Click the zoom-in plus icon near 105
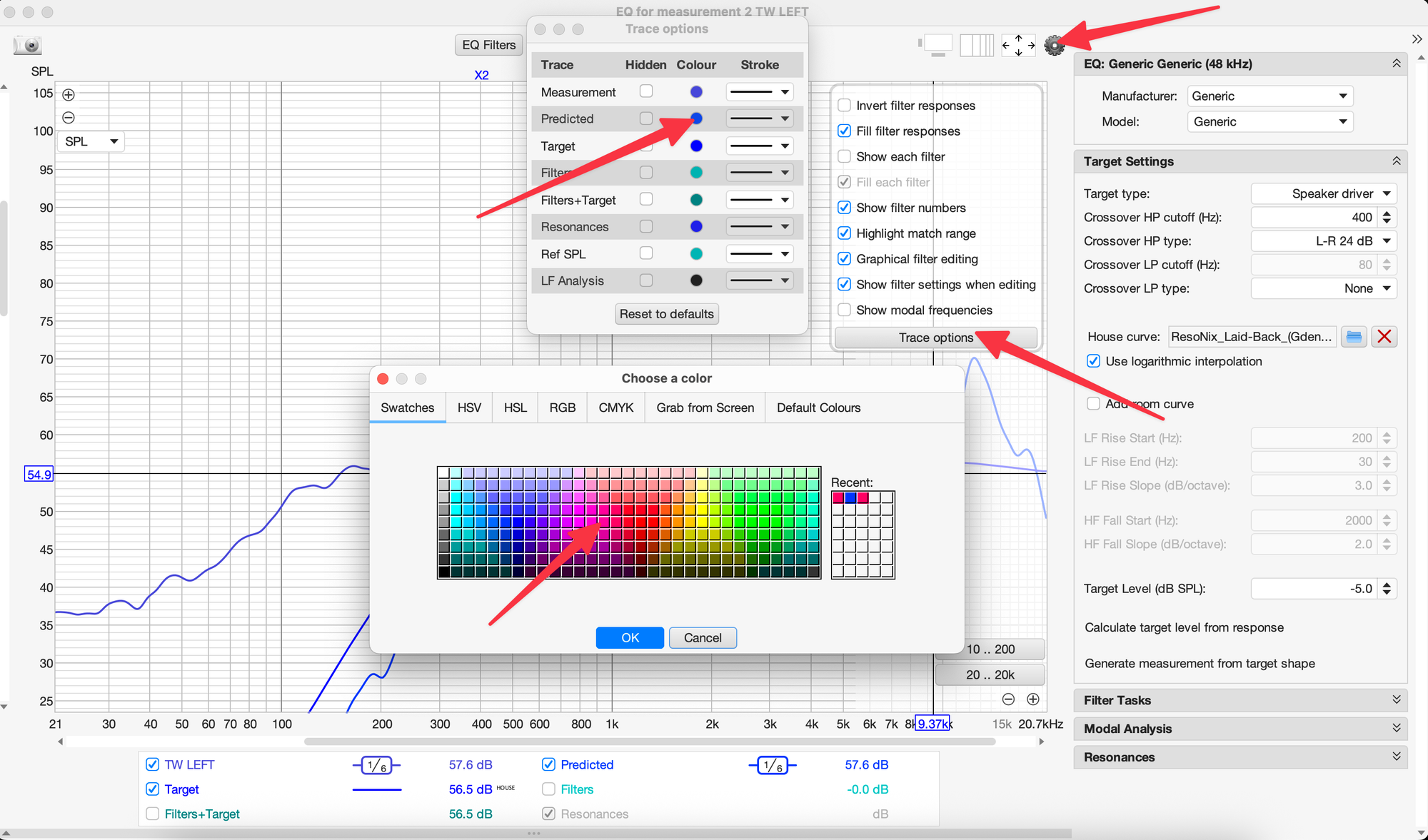The height and width of the screenshot is (840, 1428). pyautogui.click(x=69, y=94)
